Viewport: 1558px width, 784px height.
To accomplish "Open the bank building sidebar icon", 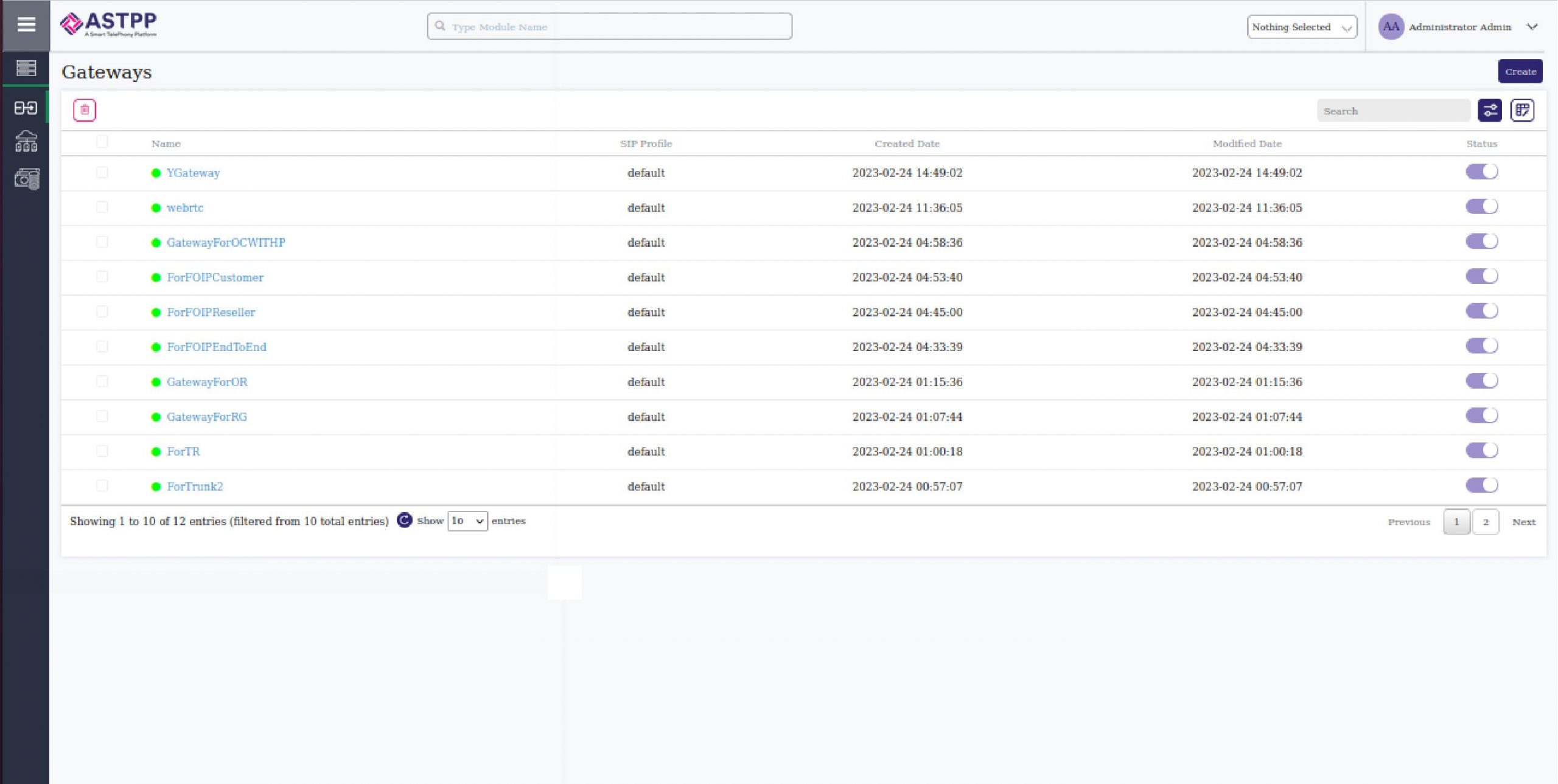I will tap(26, 142).
